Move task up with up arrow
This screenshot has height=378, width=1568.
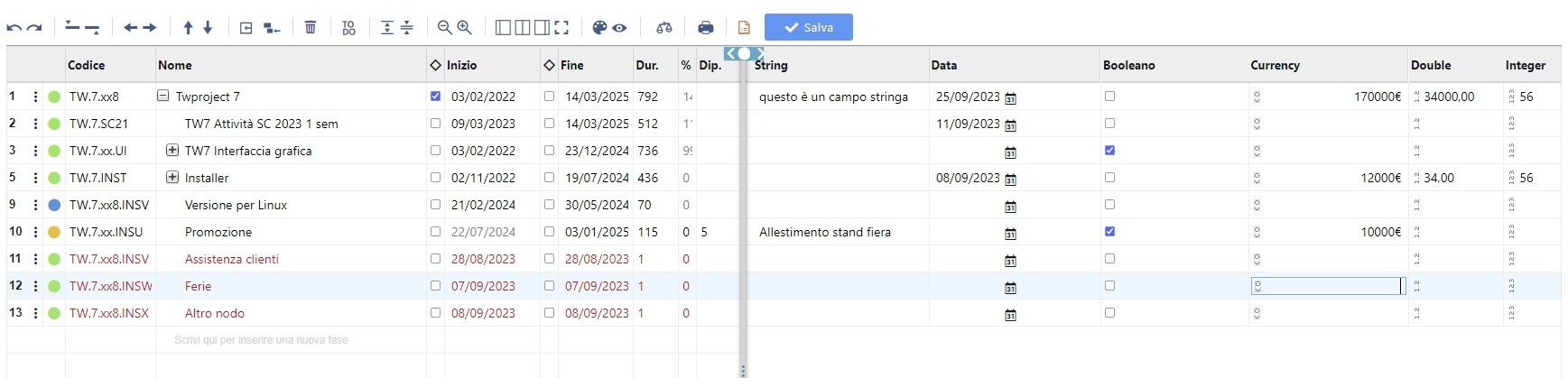[x=188, y=28]
